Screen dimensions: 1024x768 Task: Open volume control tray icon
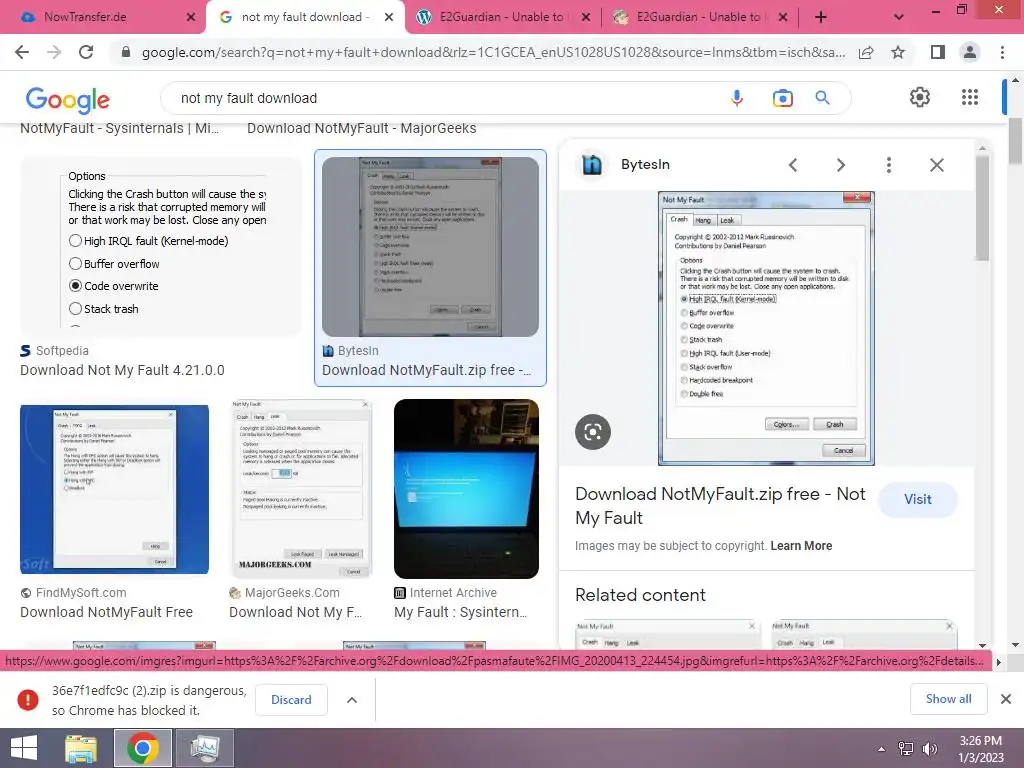[x=929, y=749]
